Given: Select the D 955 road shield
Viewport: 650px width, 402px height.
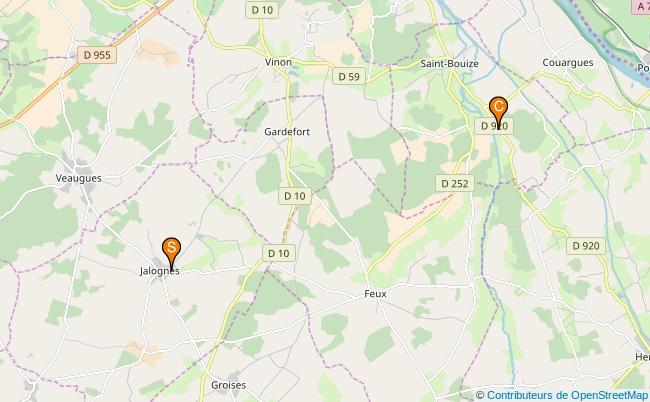Looking at the screenshot, I should [97, 55].
